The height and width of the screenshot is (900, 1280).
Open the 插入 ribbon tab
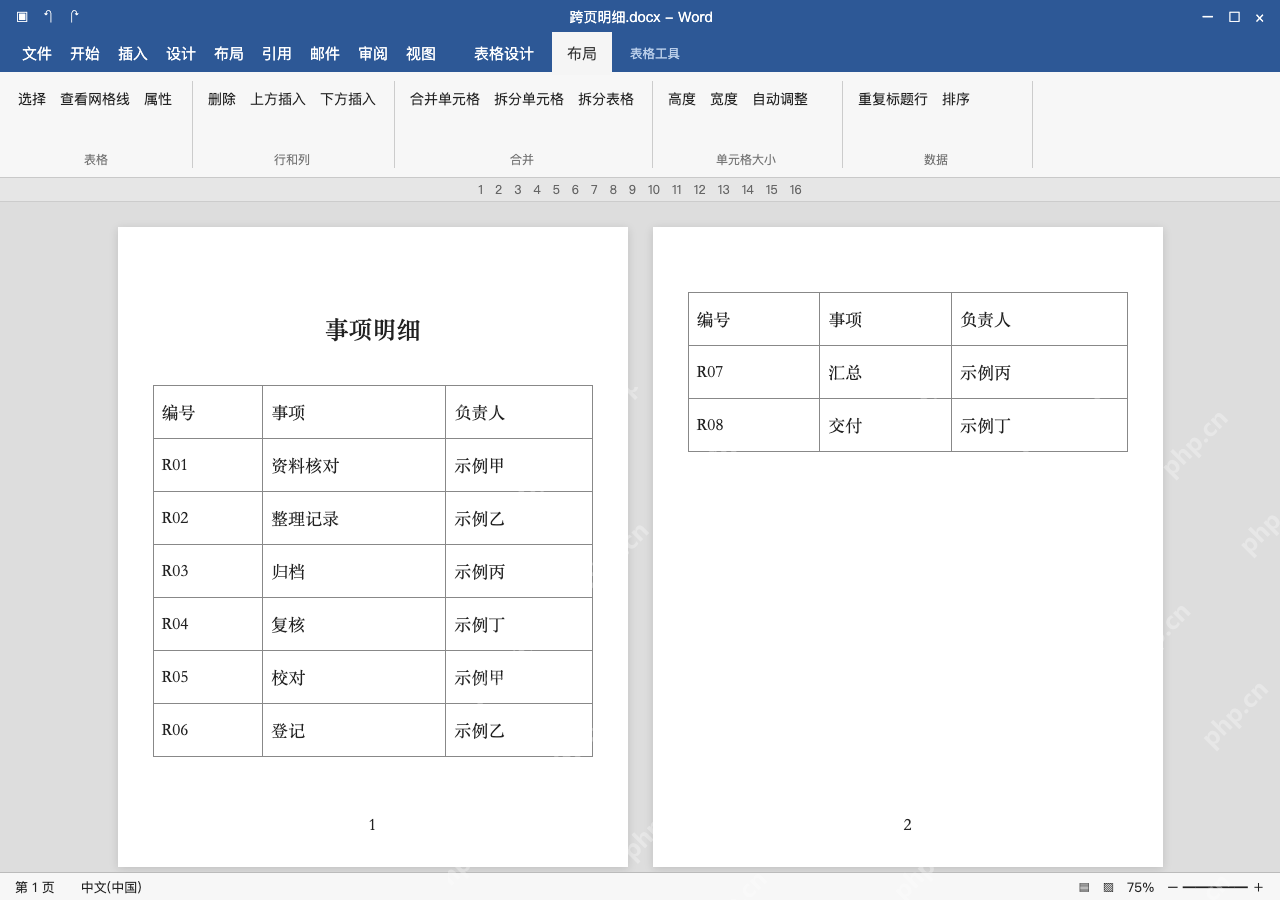[133, 54]
